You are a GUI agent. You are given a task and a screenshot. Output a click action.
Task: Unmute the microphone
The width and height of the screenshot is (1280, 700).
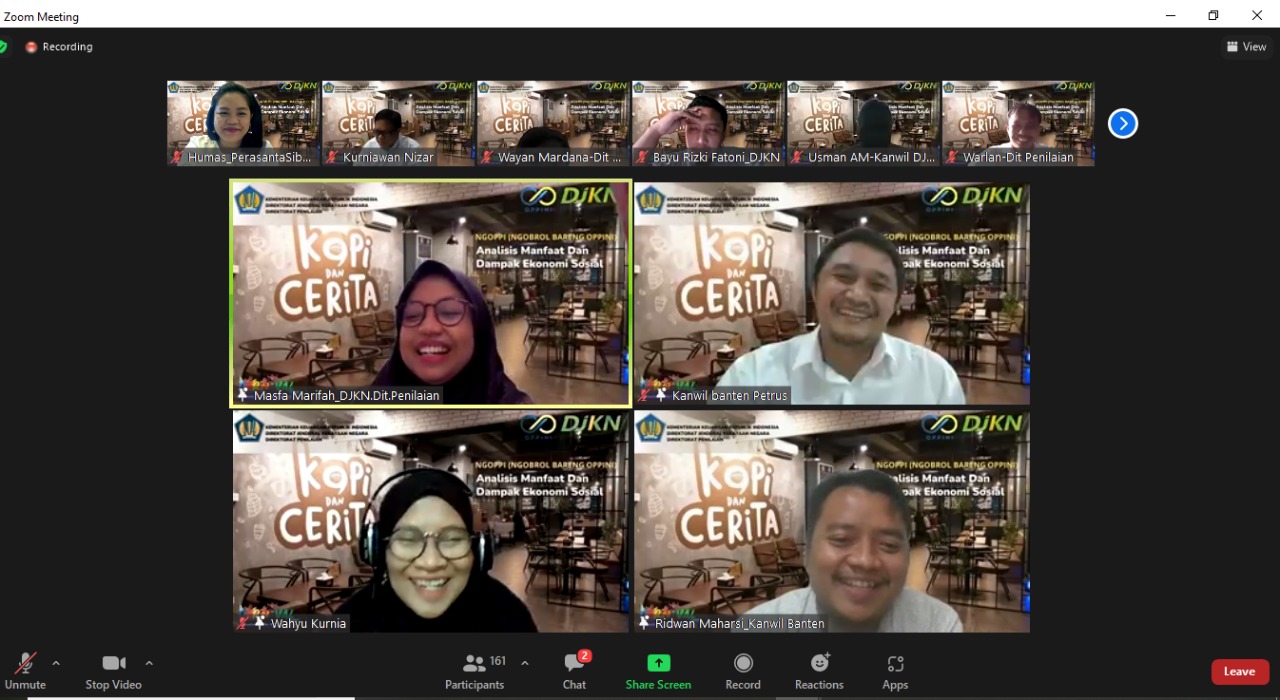coord(25,670)
